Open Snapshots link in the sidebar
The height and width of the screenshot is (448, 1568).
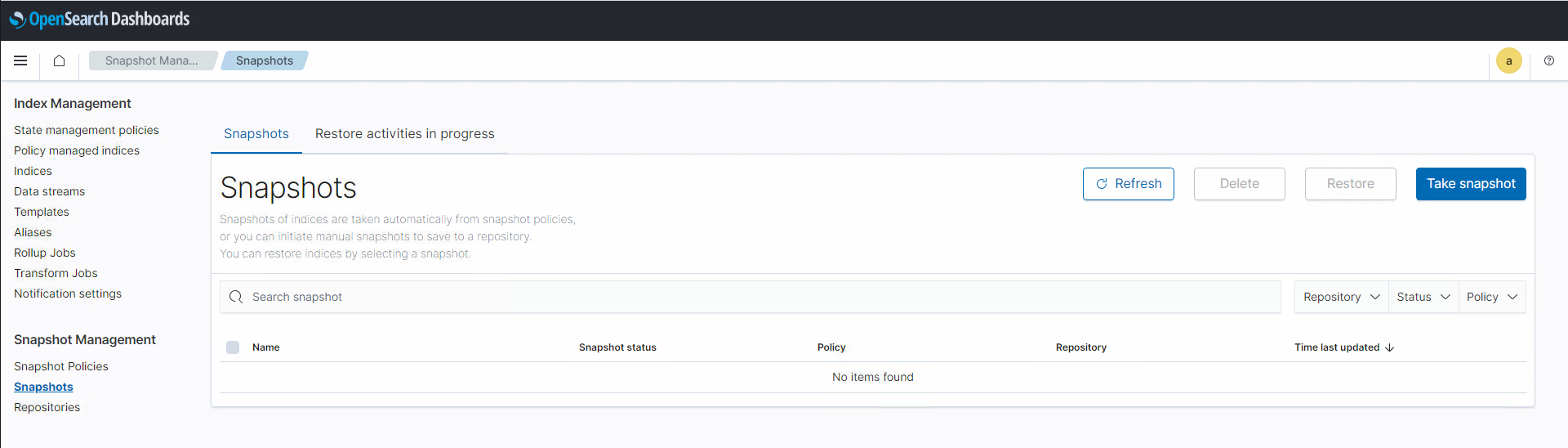[43, 387]
